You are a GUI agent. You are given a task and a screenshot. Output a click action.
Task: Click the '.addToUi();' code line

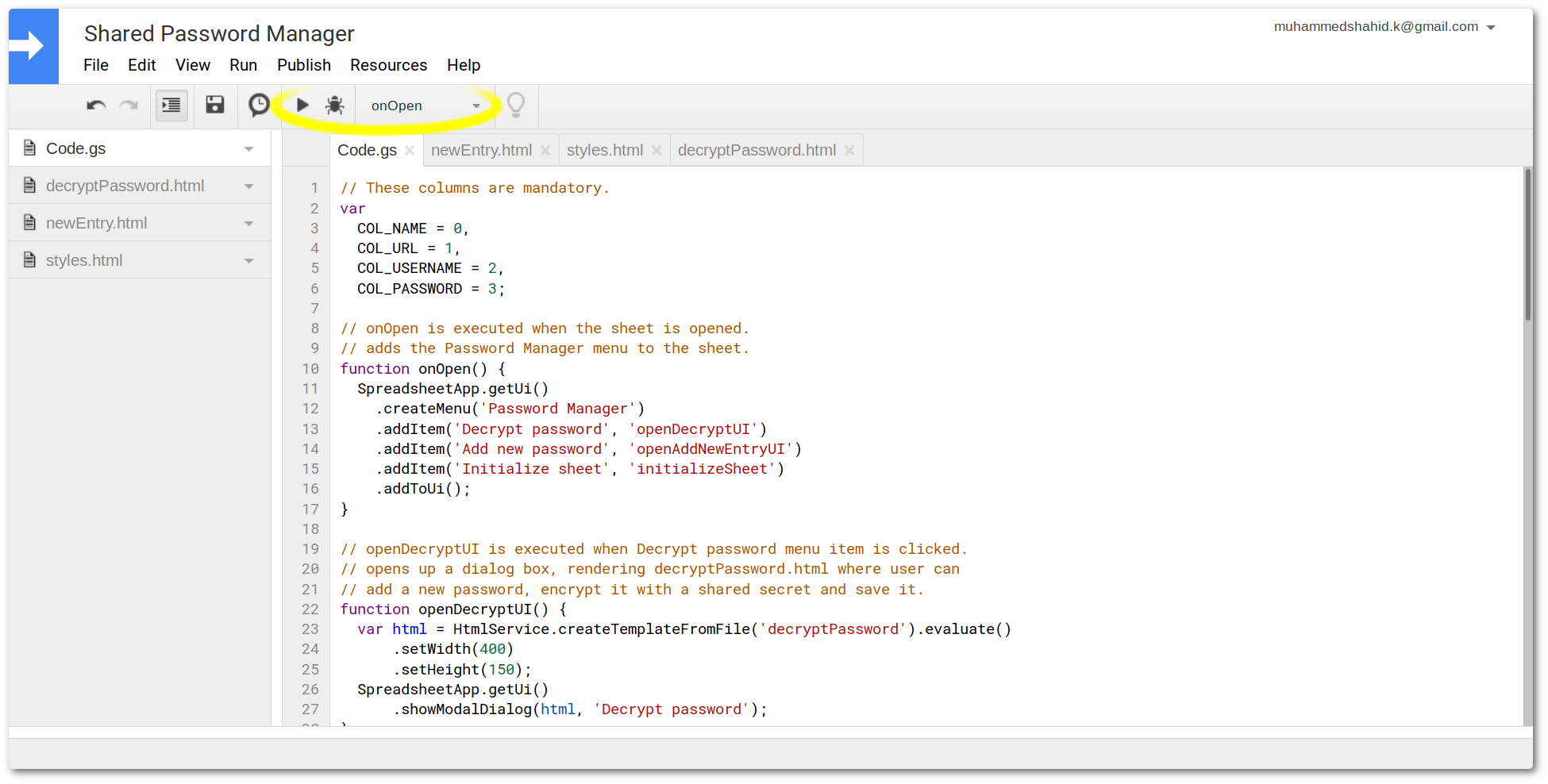tap(423, 489)
